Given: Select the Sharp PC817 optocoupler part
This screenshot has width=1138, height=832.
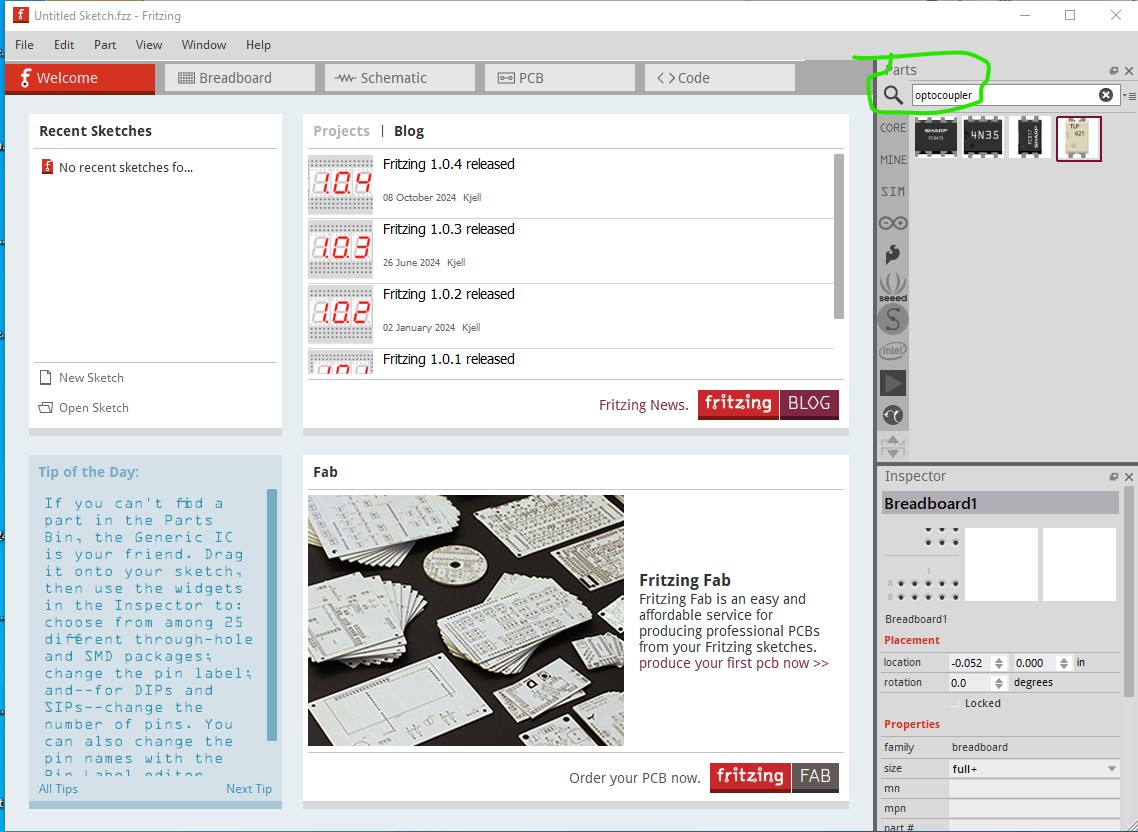Looking at the screenshot, I should click(x=1030, y=137).
